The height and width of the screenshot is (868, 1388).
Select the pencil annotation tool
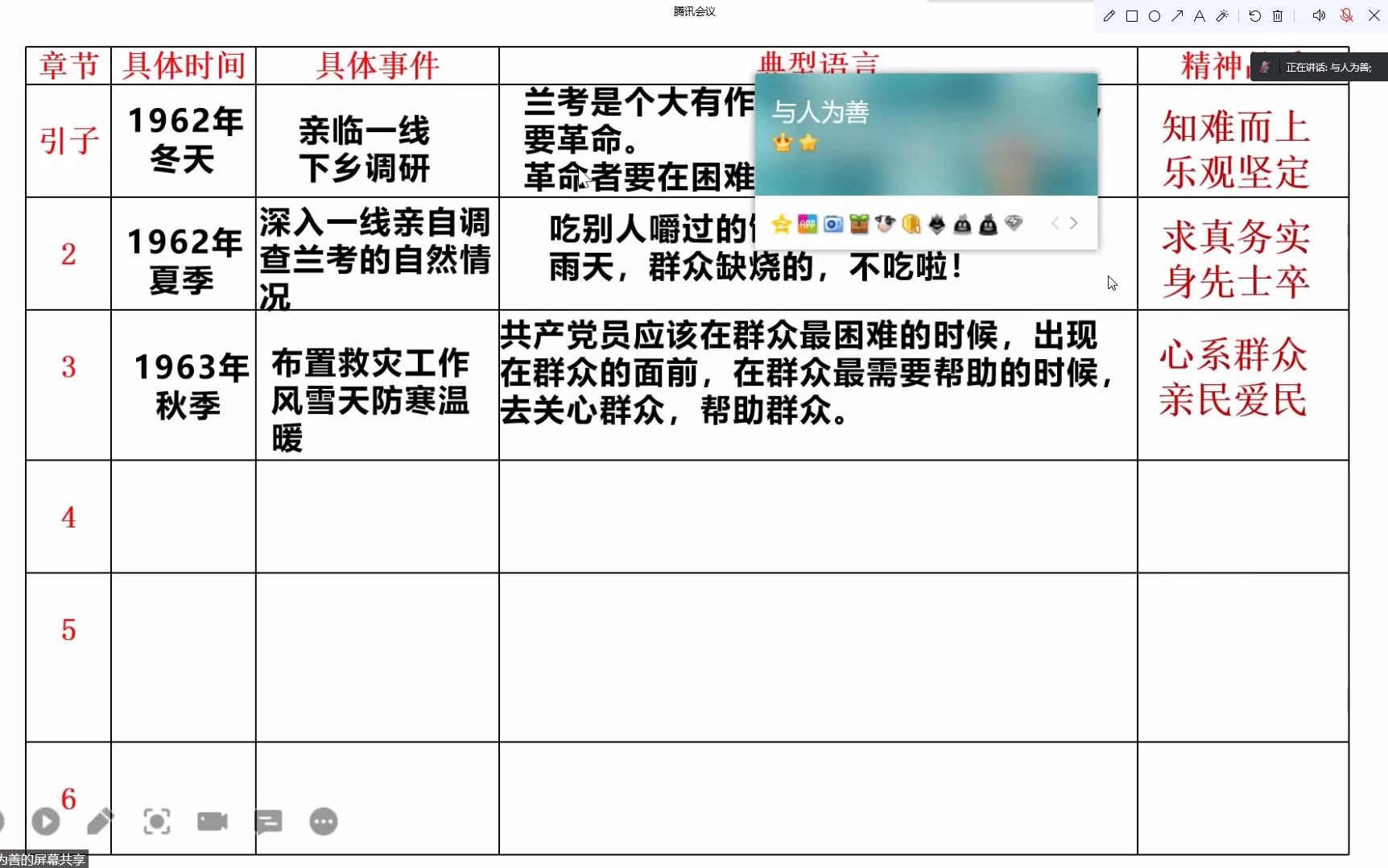(x=1109, y=16)
